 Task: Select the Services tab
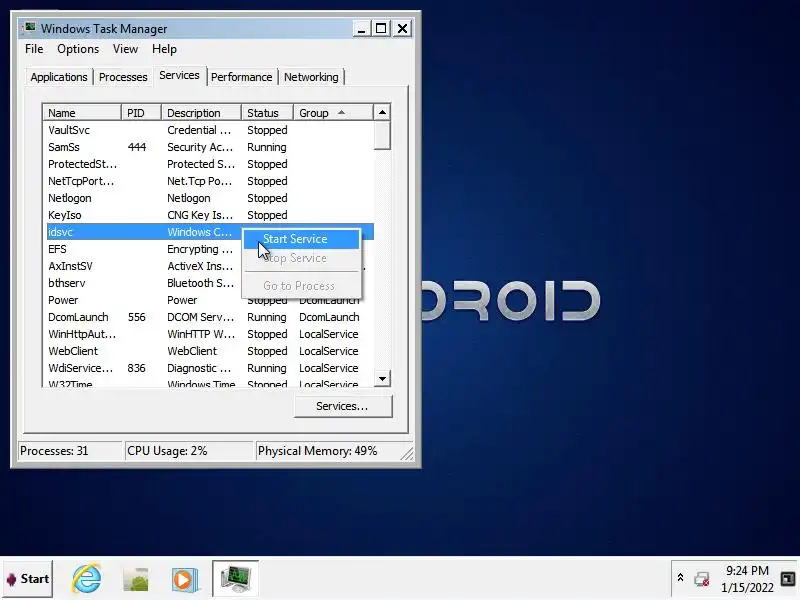(179, 76)
